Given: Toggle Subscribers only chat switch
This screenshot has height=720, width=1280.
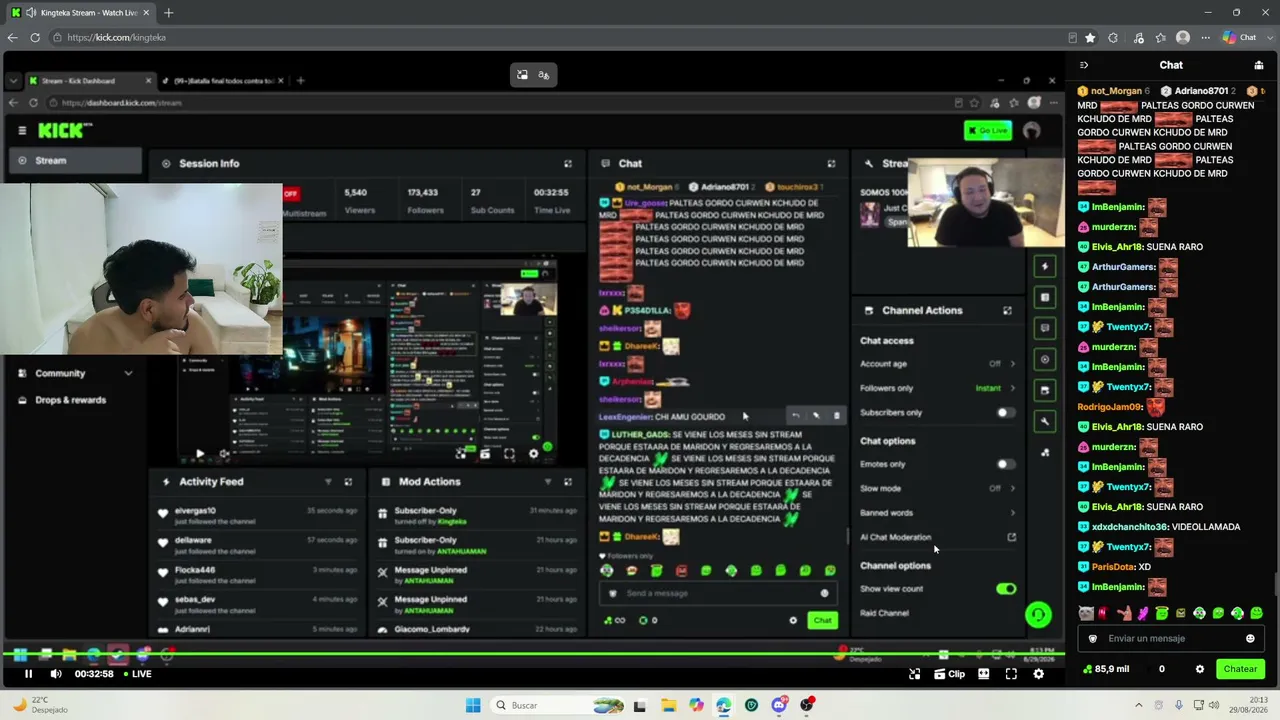Looking at the screenshot, I should click(1005, 412).
